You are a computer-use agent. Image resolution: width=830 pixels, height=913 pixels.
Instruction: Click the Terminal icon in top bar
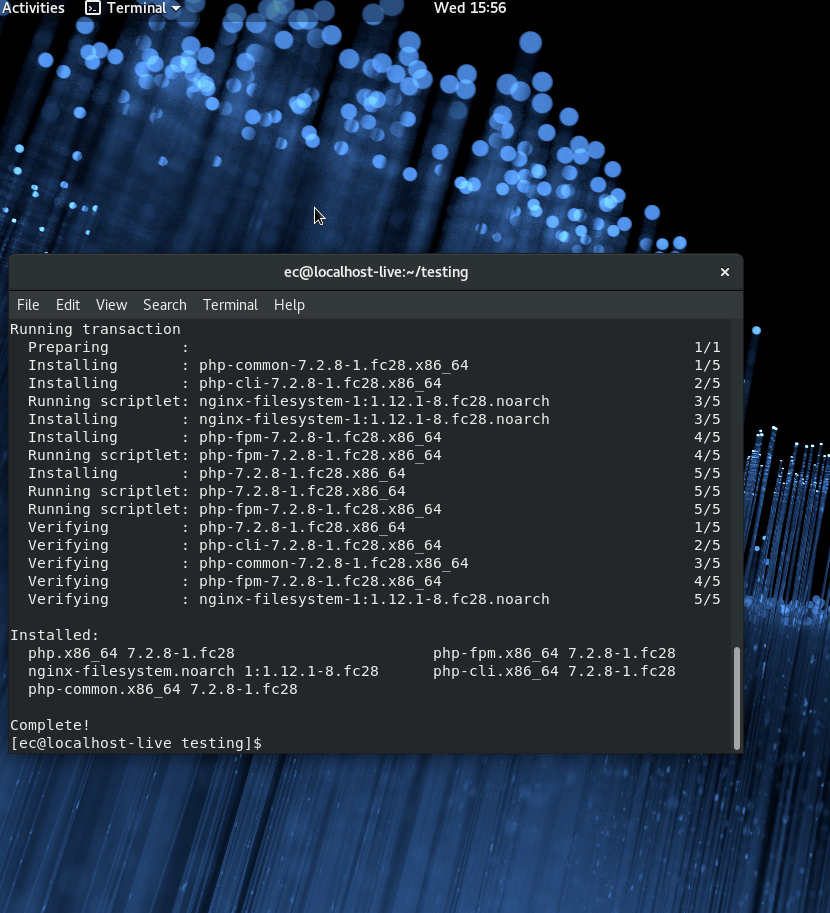pos(93,8)
